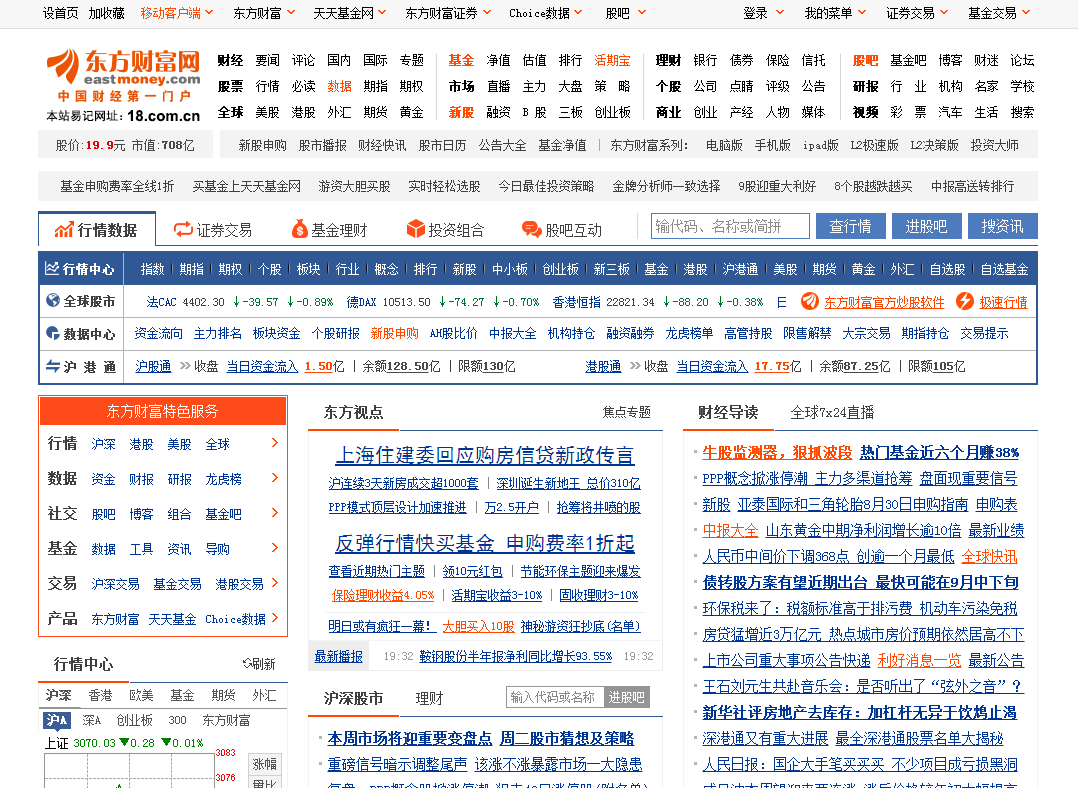This screenshot has width=1078, height=788.
Task: Click the 证券交易 tab's swap-arrows icon
Action: [183, 229]
